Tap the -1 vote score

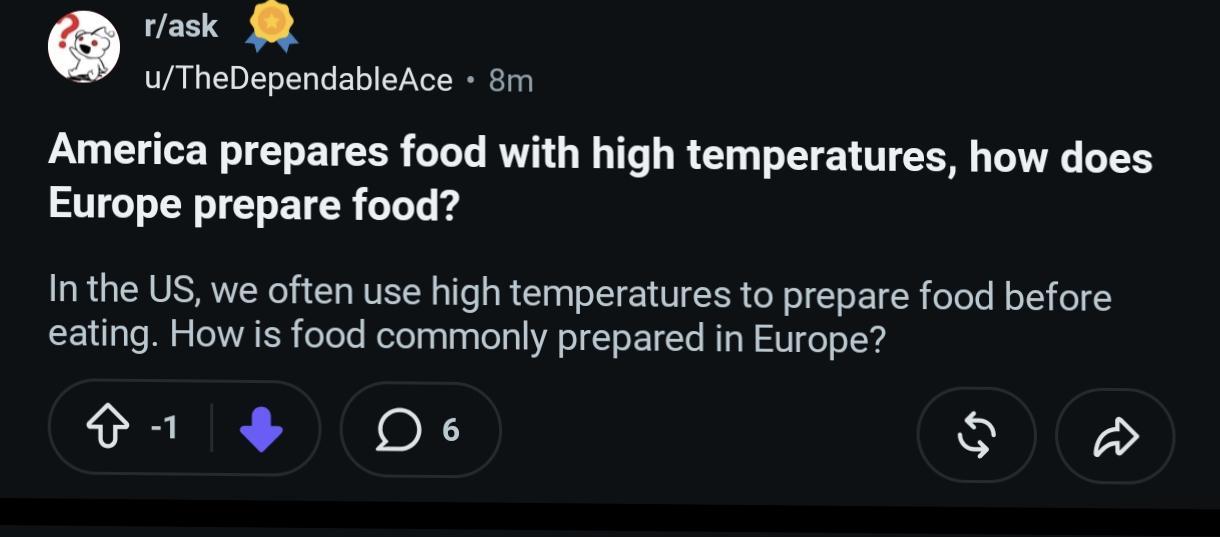point(163,429)
